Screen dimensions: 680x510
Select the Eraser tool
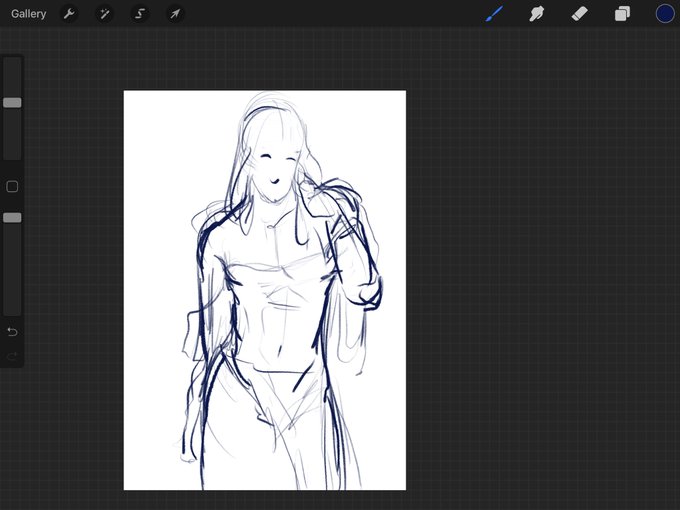click(579, 14)
